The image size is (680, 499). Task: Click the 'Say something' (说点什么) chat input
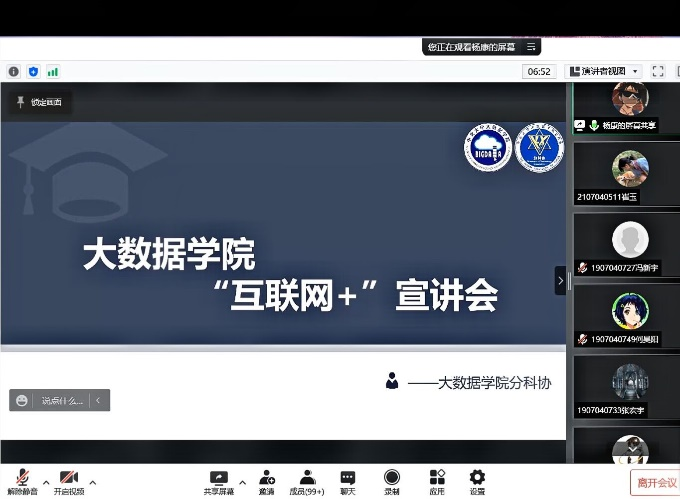point(60,401)
